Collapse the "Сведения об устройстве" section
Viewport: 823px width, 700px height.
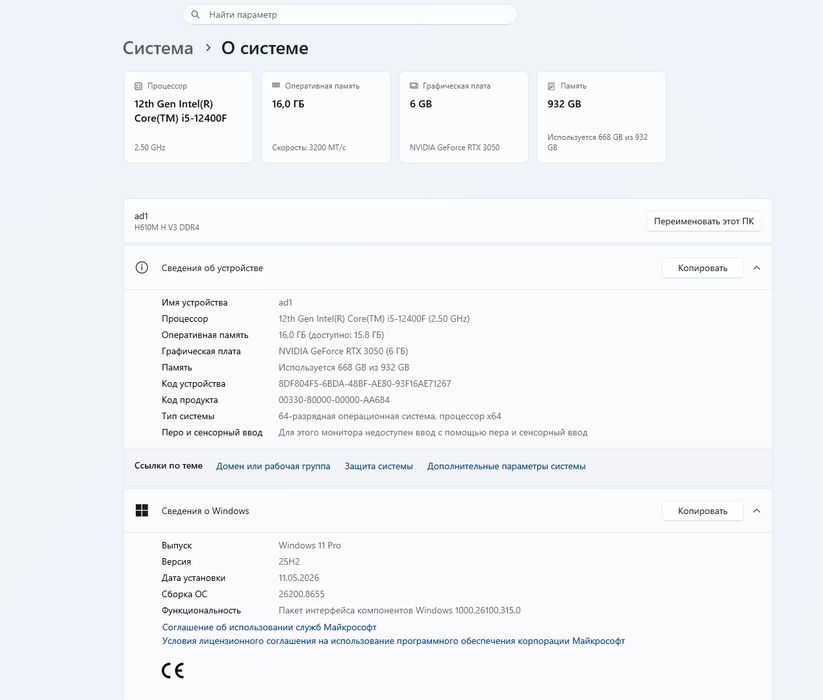click(x=756, y=268)
